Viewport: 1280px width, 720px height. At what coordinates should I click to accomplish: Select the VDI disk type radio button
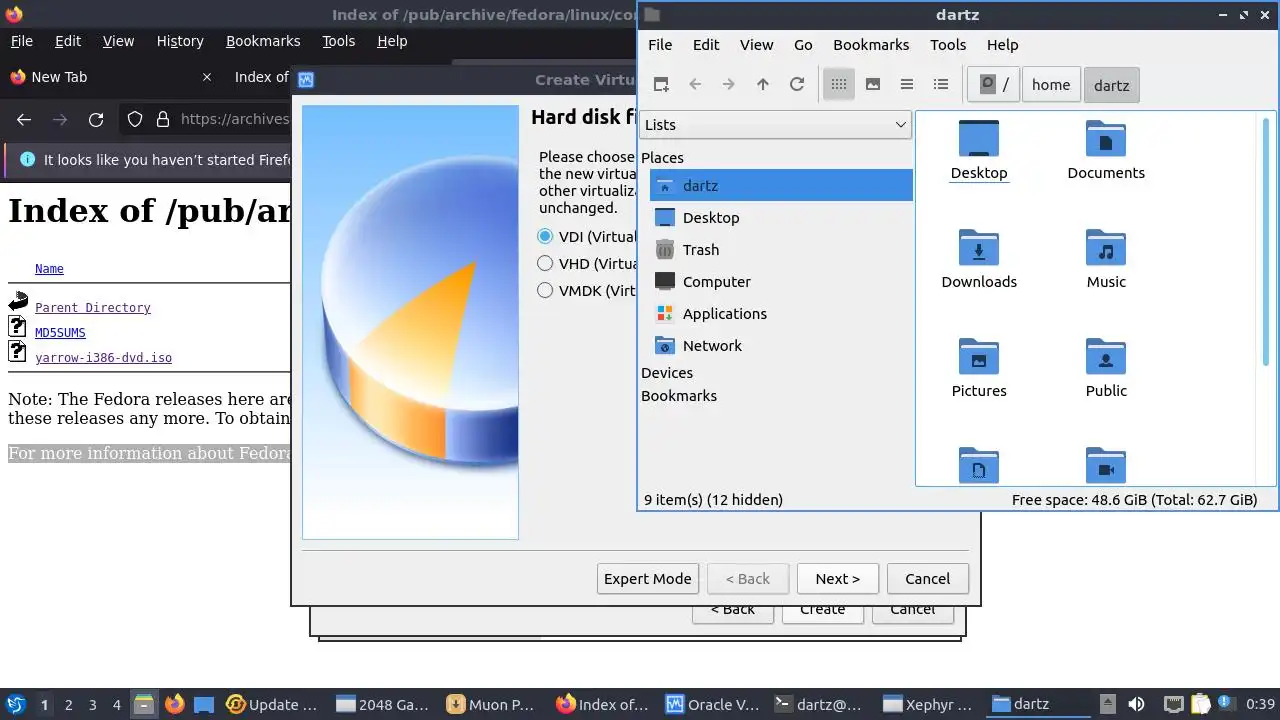point(545,237)
